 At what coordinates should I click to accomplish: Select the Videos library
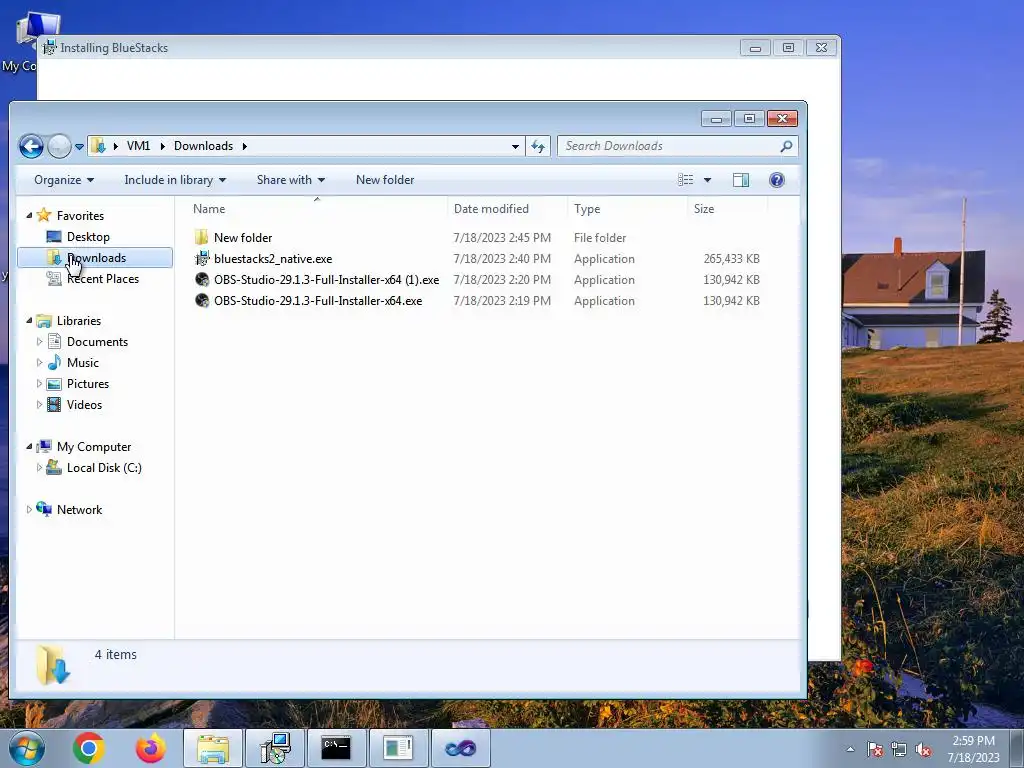(x=84, y=404)
